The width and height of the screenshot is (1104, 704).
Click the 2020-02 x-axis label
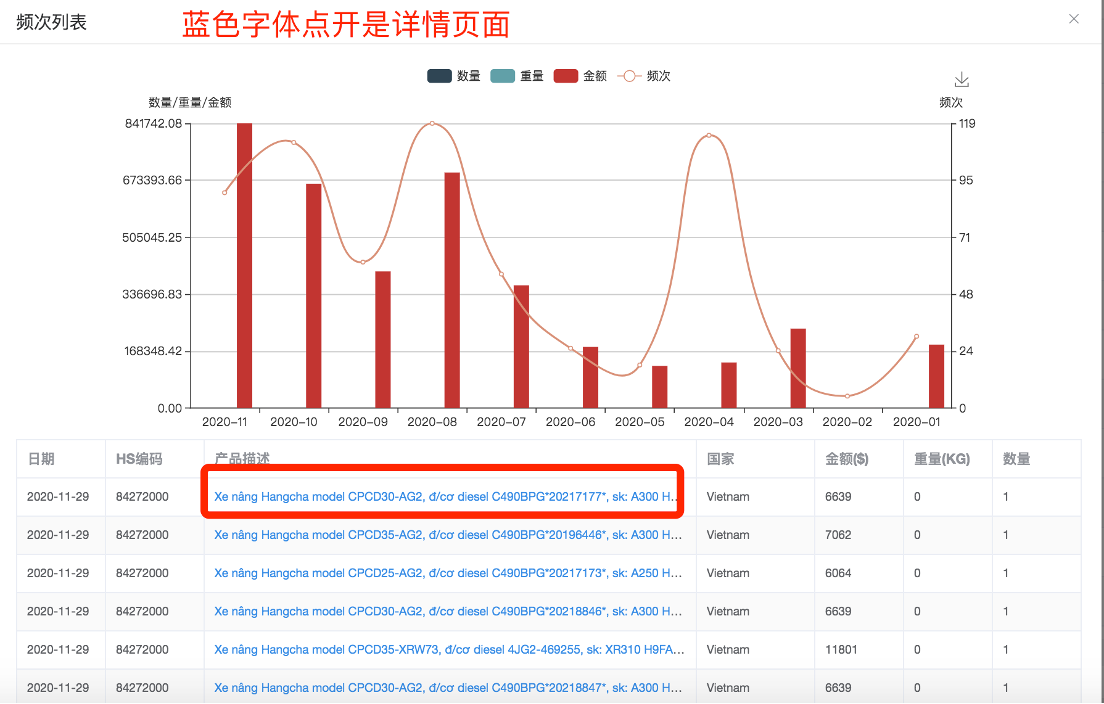(847, 422)
